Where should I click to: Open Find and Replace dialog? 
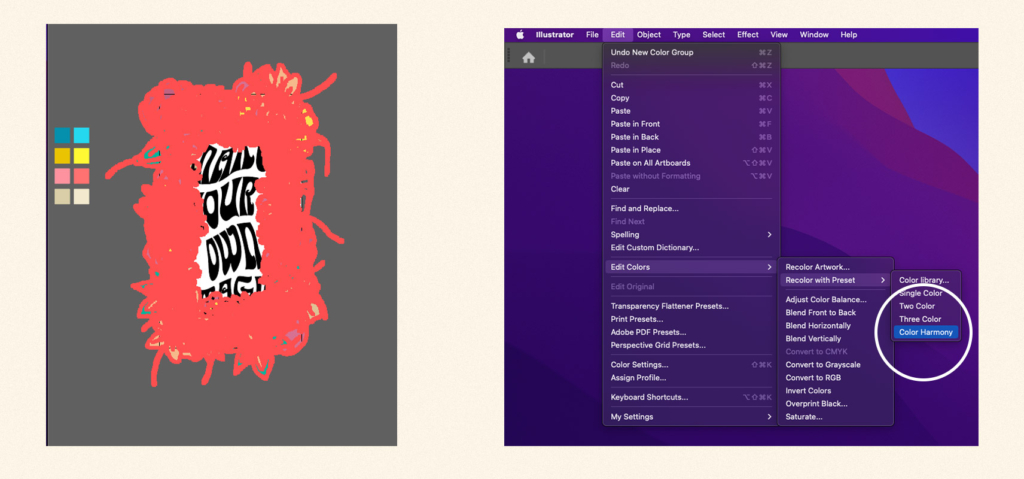(692, 208)
